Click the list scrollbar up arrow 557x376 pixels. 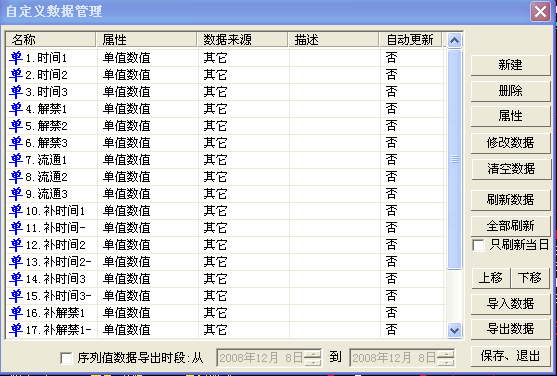pyautogui.click(x=454, y=40)
